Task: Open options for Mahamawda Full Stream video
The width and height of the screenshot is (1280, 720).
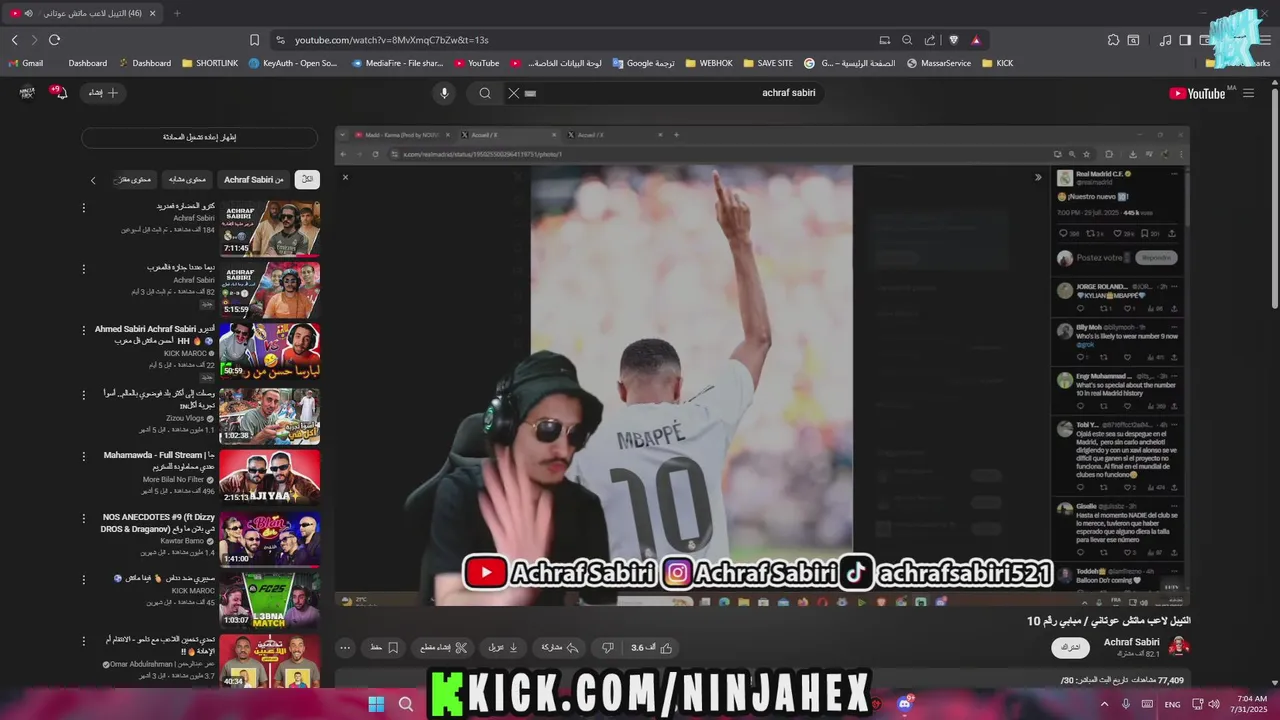Action: point(84,456)
